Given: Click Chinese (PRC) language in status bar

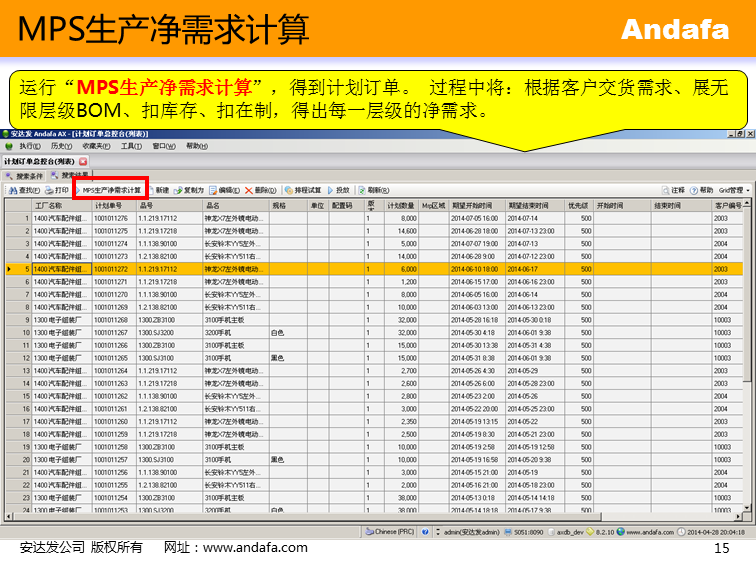Looking at the screenshot, I should click(391, 532).
